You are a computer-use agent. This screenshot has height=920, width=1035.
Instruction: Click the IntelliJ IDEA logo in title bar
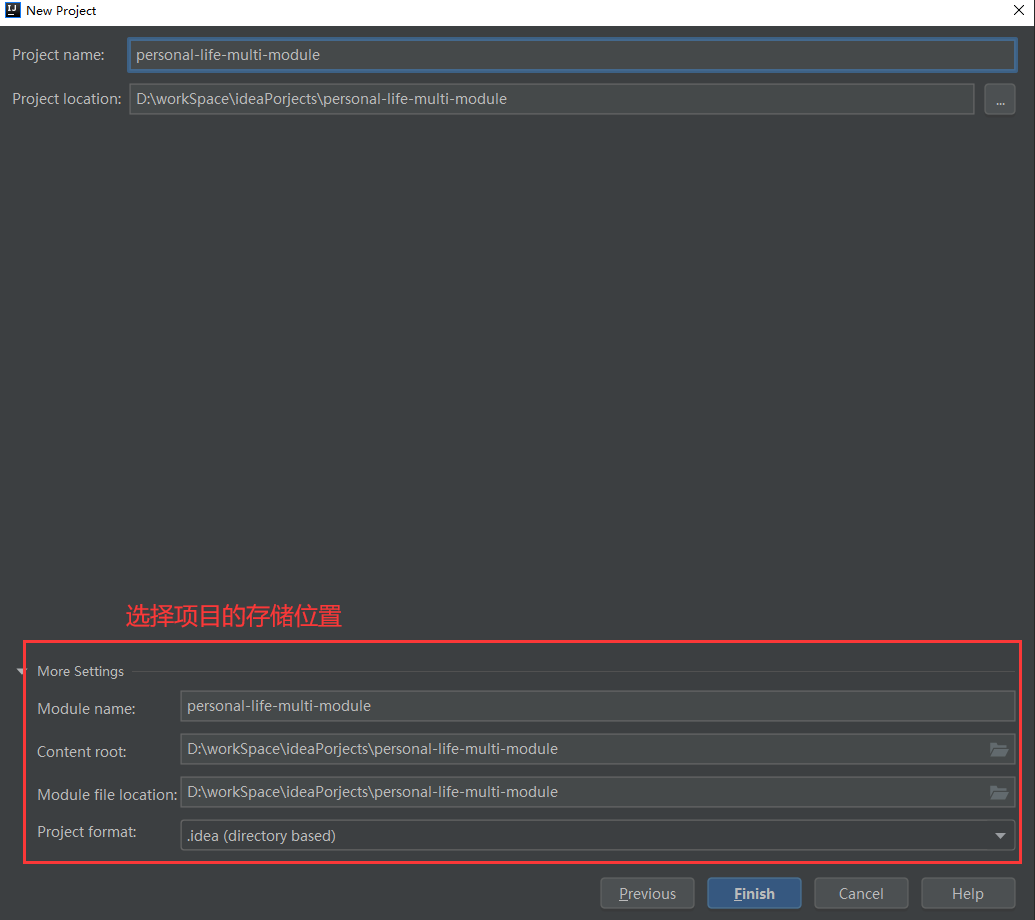pos(13,11)
